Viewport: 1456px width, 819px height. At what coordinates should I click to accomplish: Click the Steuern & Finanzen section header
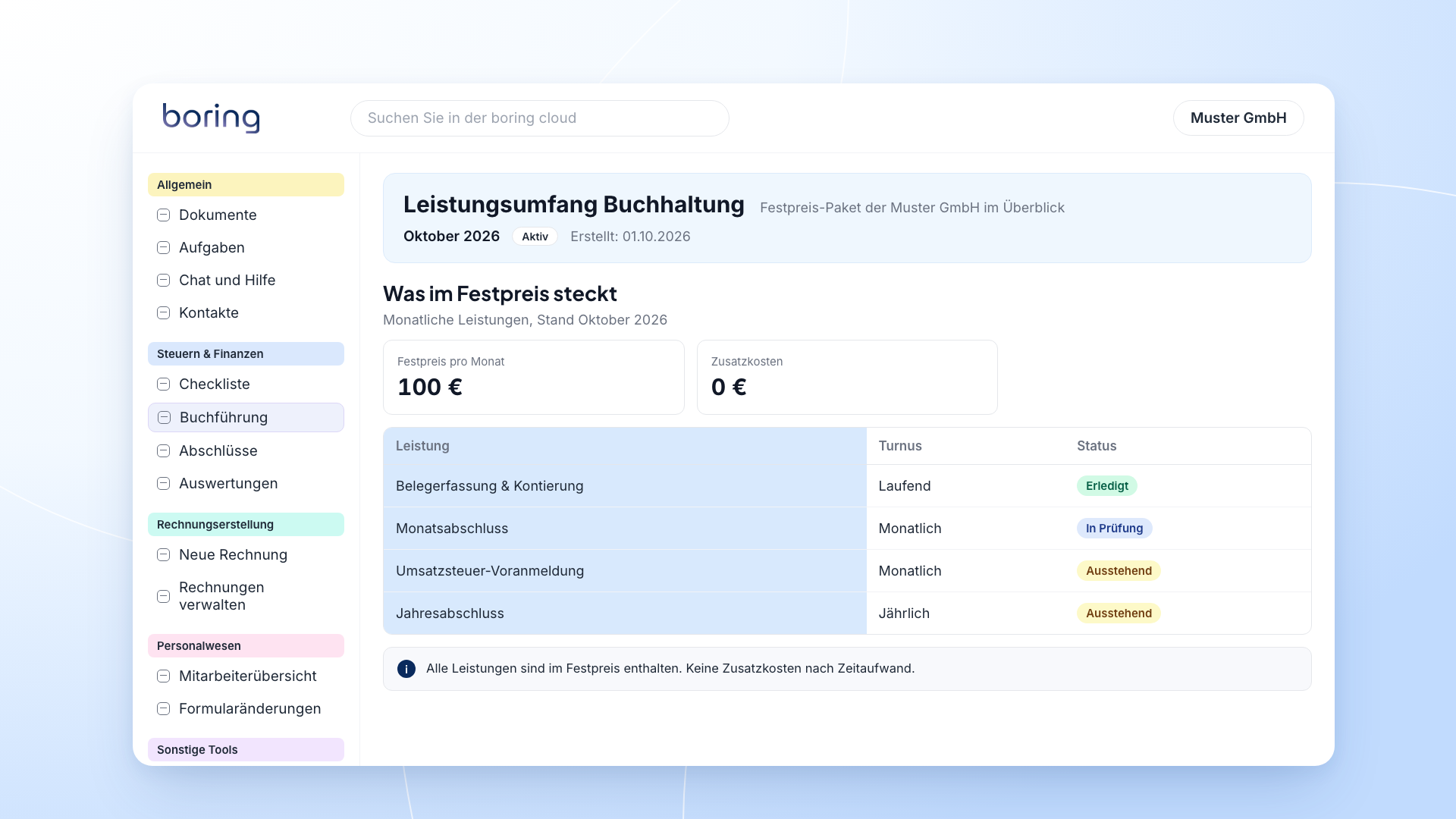pos(246,354)
